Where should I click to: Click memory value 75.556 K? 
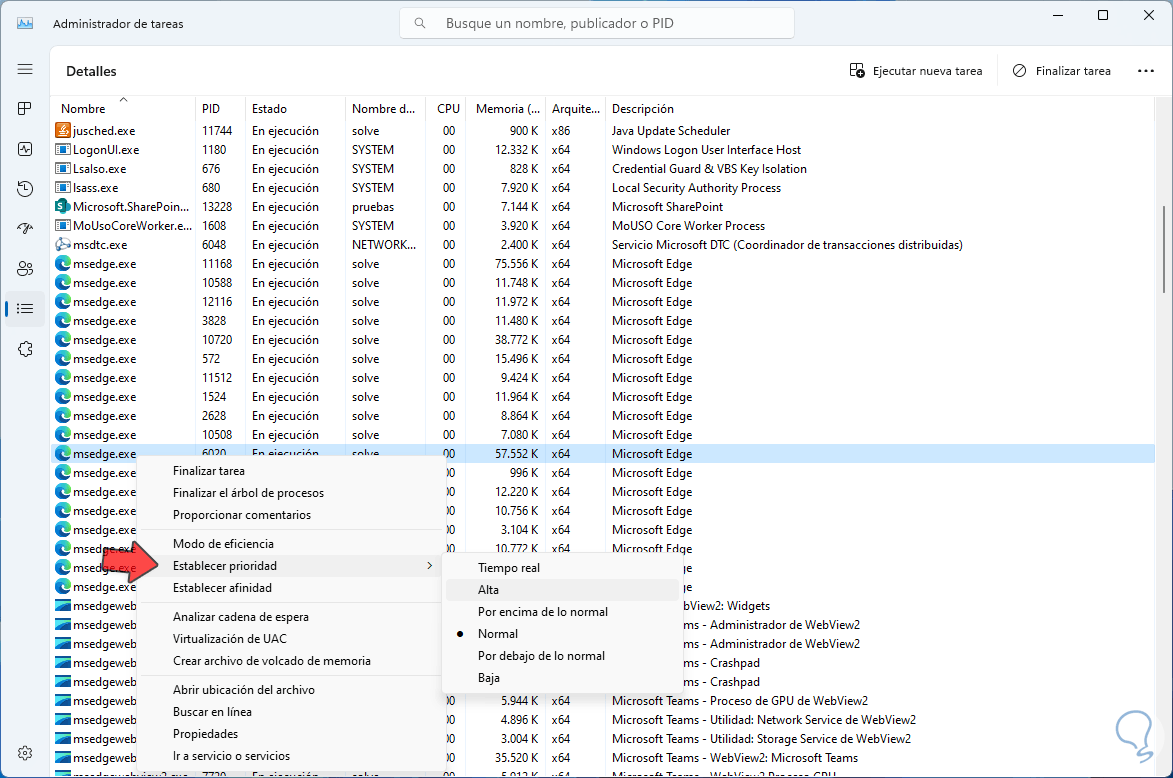point(516,263)
